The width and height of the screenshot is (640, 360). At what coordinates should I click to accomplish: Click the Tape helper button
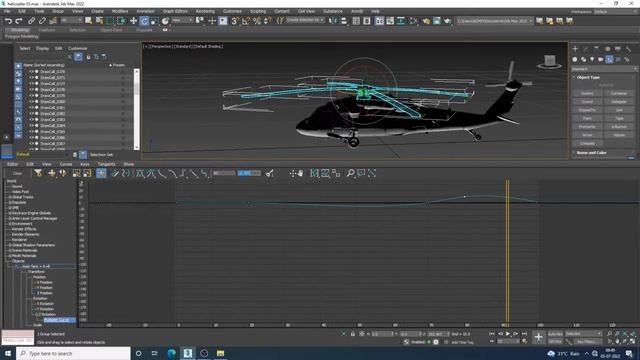tap(619, 118)
